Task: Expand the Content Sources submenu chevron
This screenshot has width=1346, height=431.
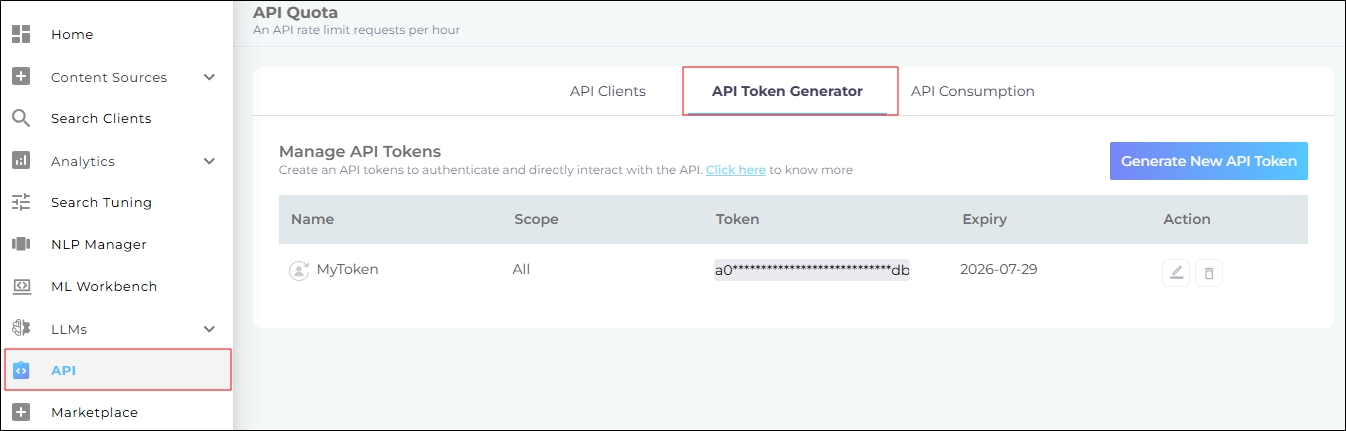Action: (x=209, y=77)
